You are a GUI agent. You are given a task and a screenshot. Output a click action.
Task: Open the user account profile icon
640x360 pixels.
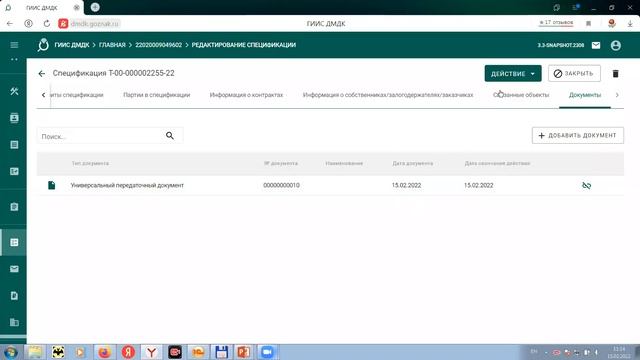point(616,45)
